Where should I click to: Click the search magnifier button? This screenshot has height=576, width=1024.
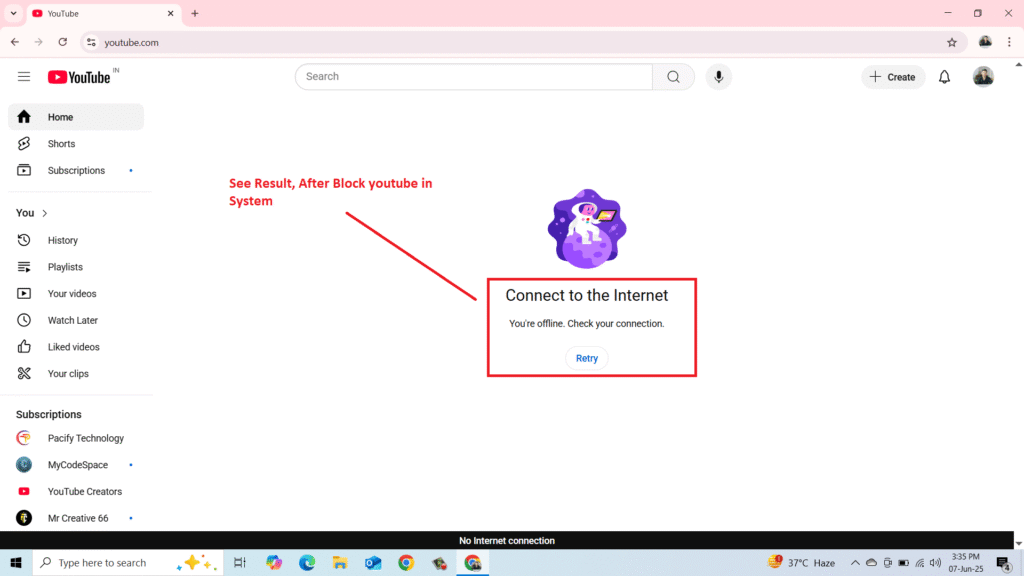pyautogui.click(x=673, y=77)
